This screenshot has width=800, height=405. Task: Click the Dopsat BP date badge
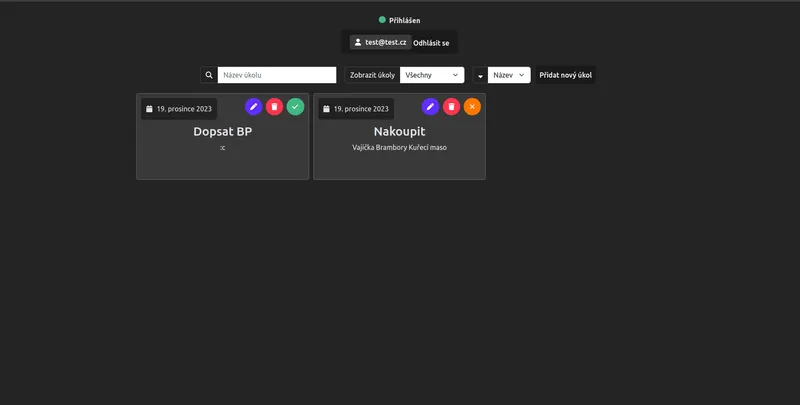coord(179,109)
